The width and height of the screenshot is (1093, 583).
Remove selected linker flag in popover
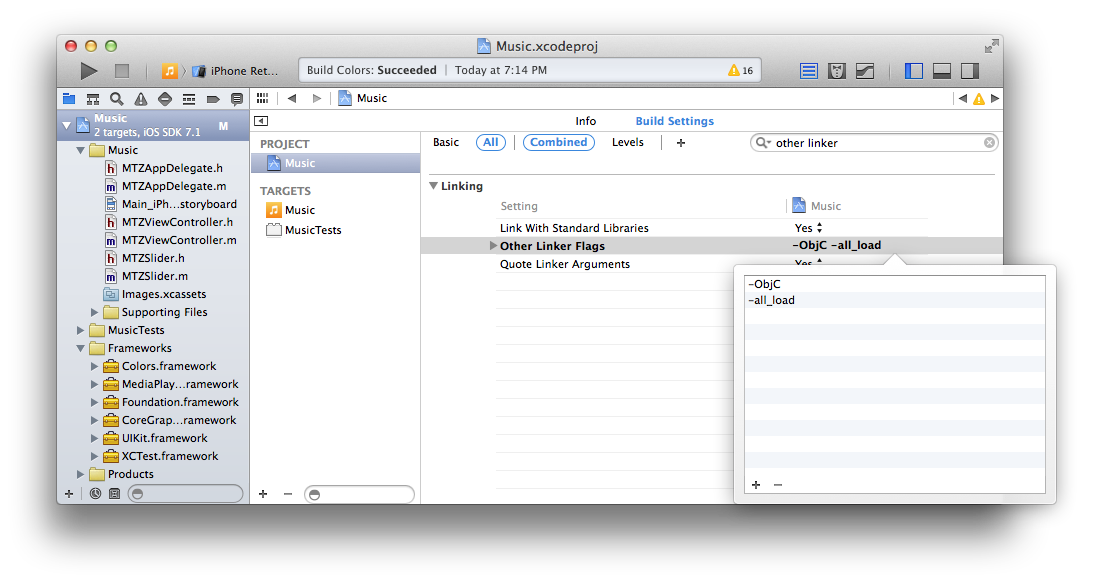pos(778,485)
